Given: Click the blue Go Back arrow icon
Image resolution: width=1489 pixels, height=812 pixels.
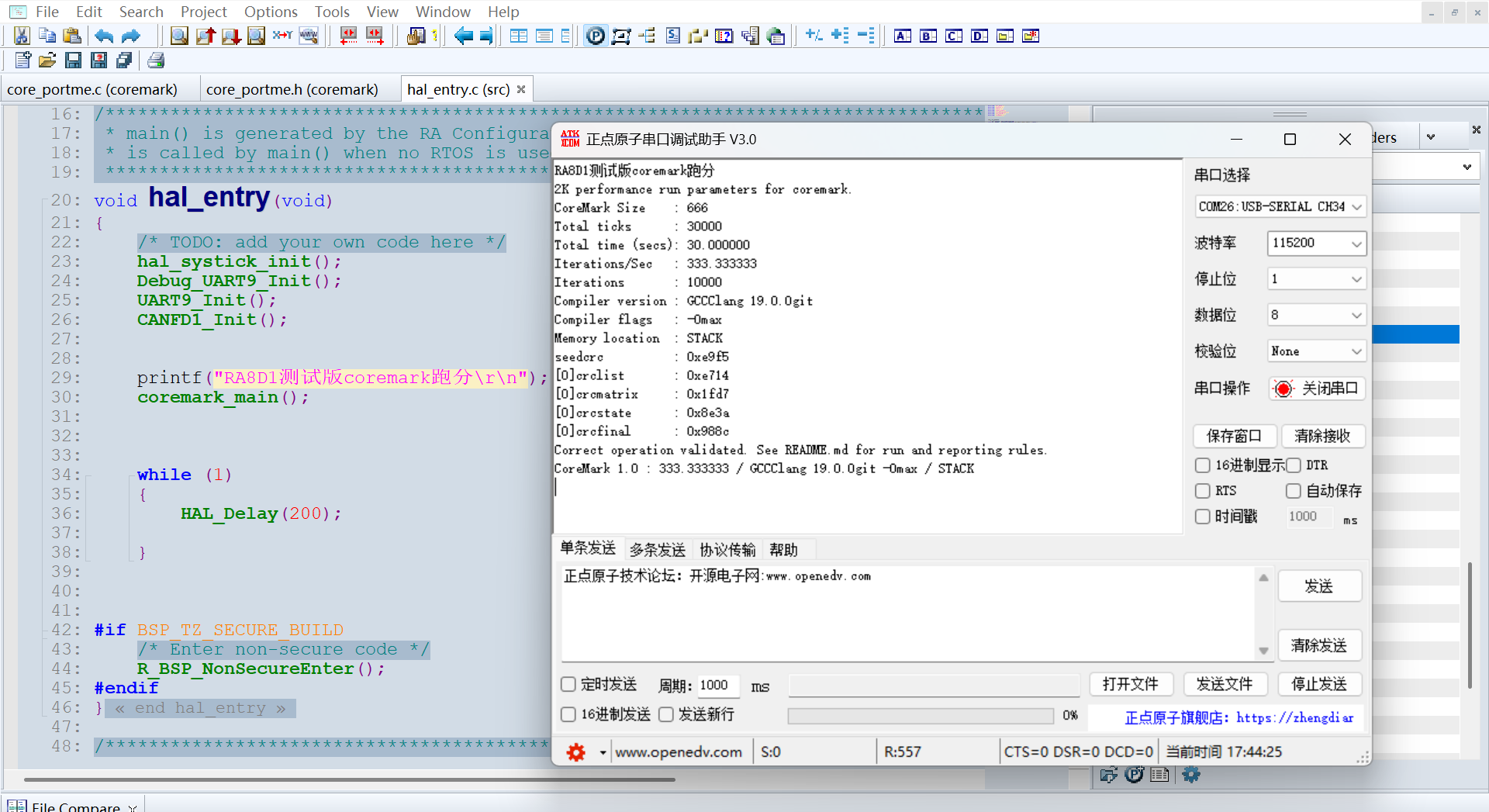Looking at the screenshot, I should 463,36.
